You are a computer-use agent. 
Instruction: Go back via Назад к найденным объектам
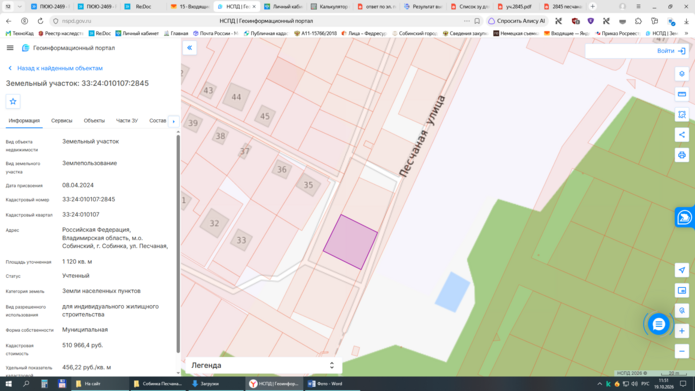tap(55, 68)
